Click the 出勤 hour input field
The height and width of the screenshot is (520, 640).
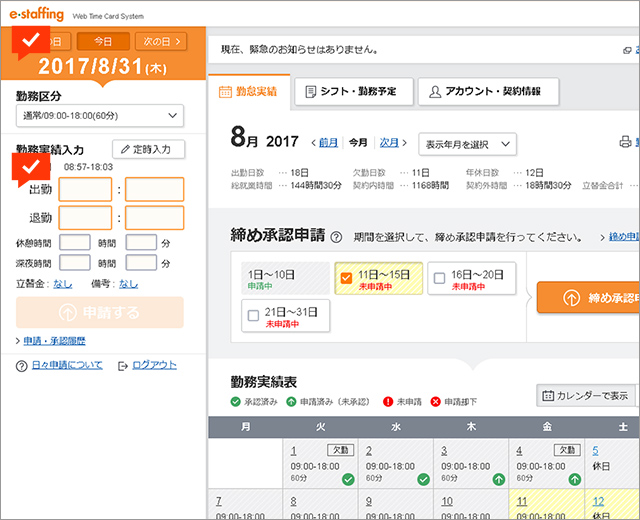click(x=85, y=189)
